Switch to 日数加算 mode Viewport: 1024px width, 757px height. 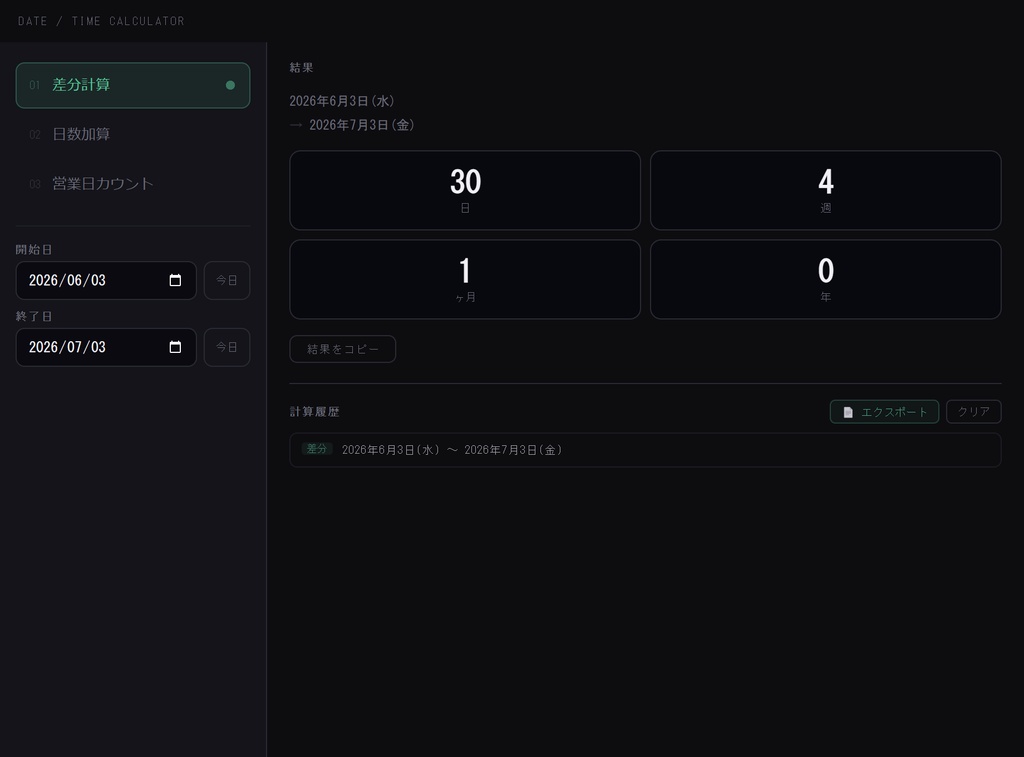pyautogui.click(x=133, y=135)
